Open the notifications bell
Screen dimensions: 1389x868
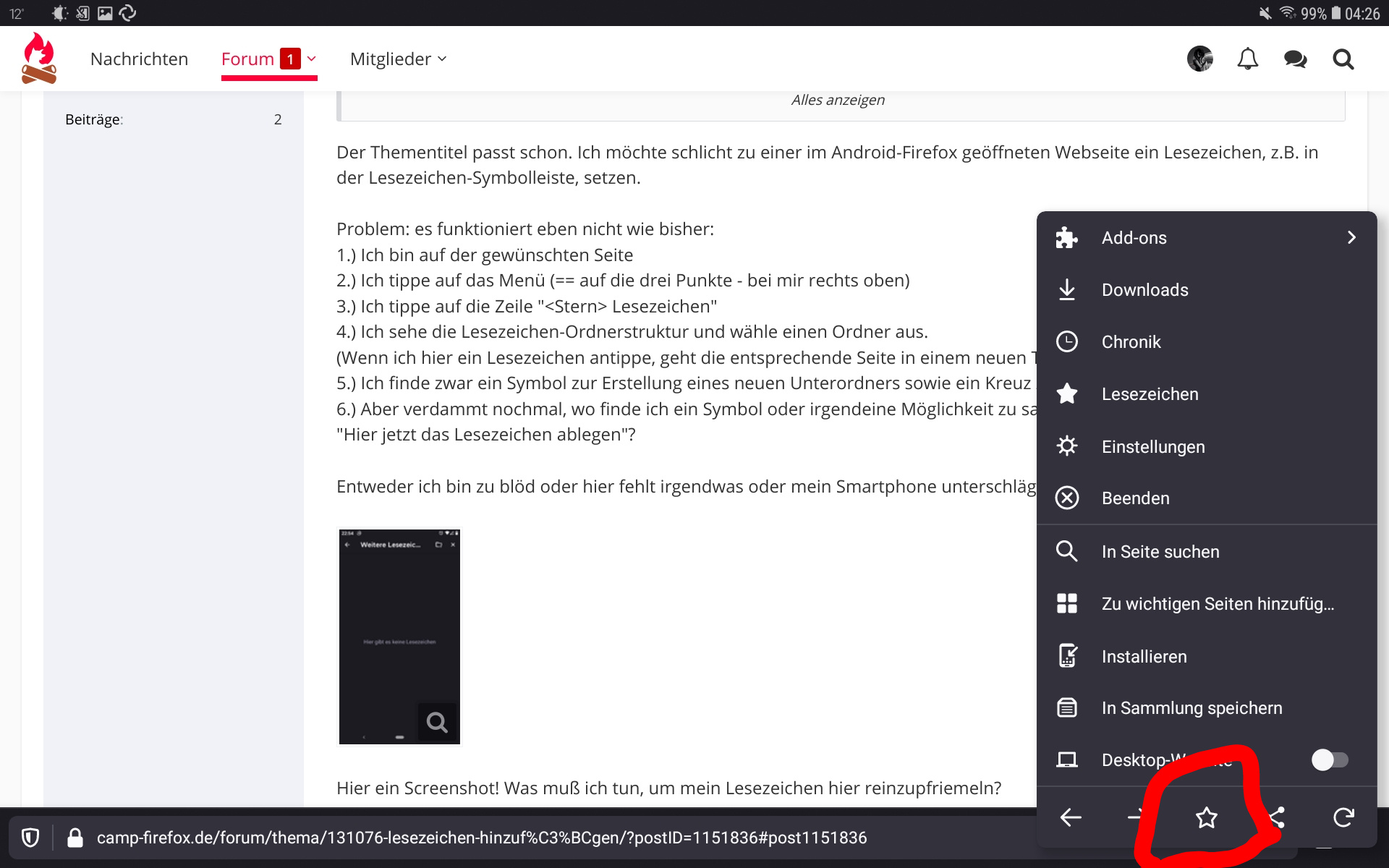click(1247, 59)
